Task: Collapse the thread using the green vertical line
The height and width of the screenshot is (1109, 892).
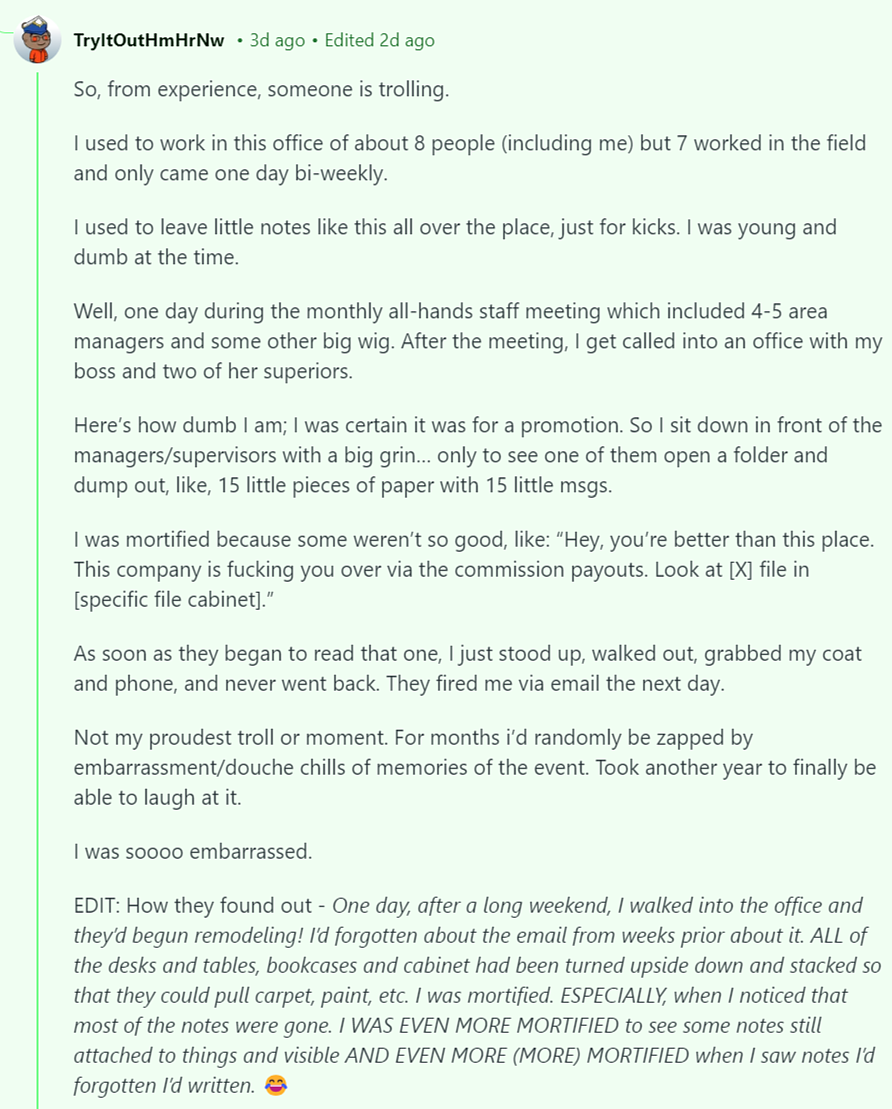Action: pos(37,587)
